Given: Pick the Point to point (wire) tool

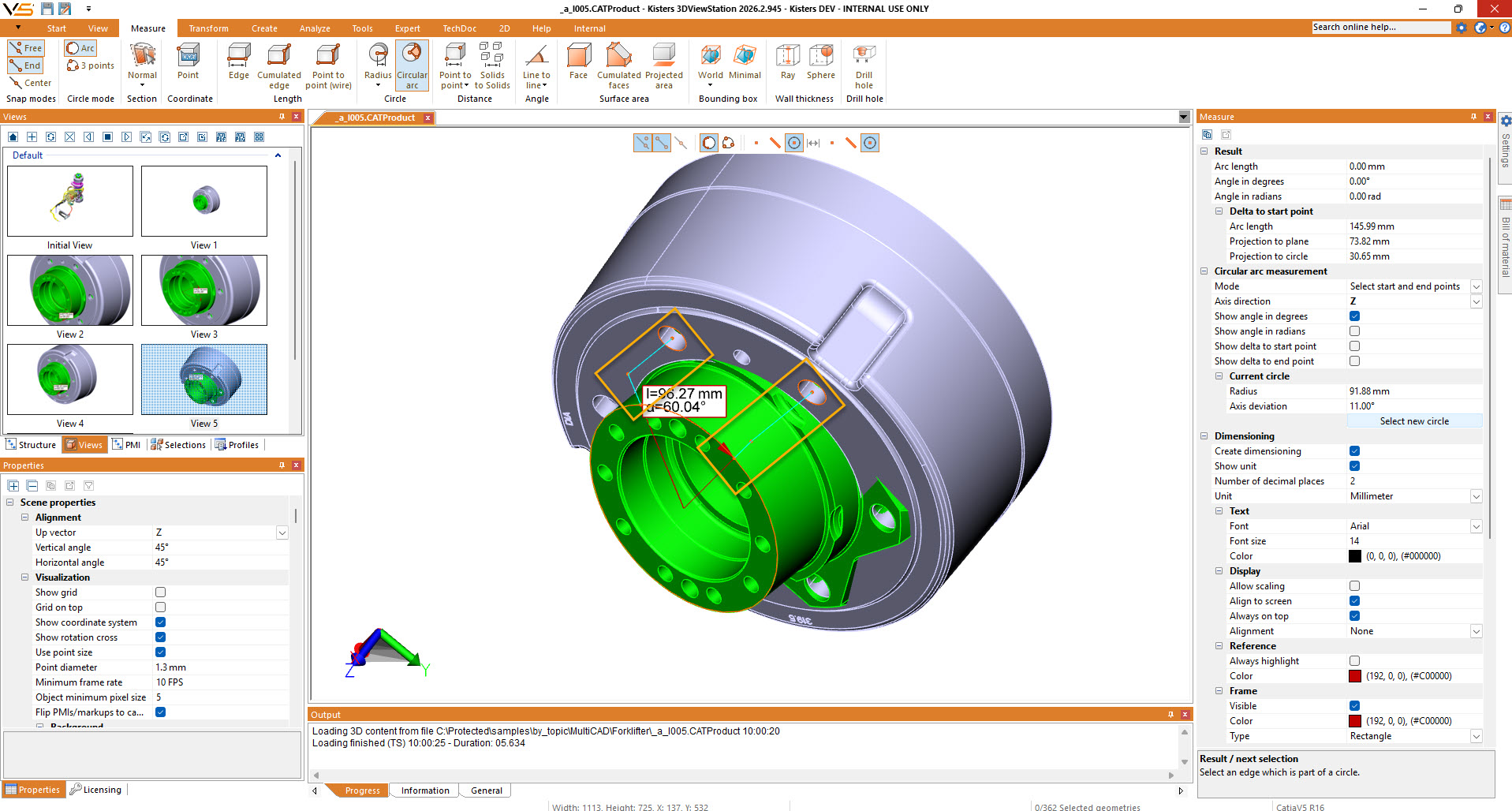Looking at the screenshot, I should (328, 65).
